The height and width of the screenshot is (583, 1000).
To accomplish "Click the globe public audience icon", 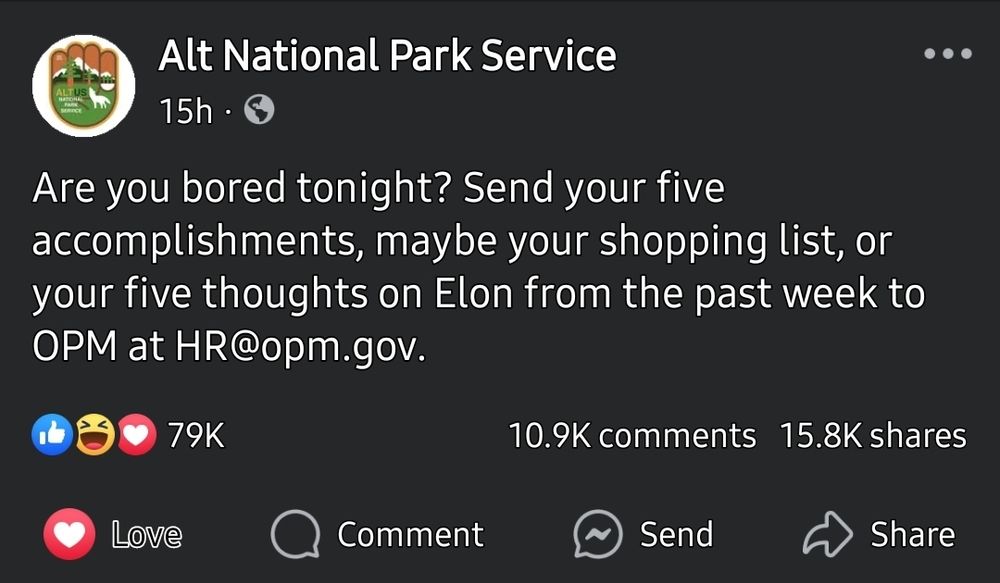I will 260,110.
